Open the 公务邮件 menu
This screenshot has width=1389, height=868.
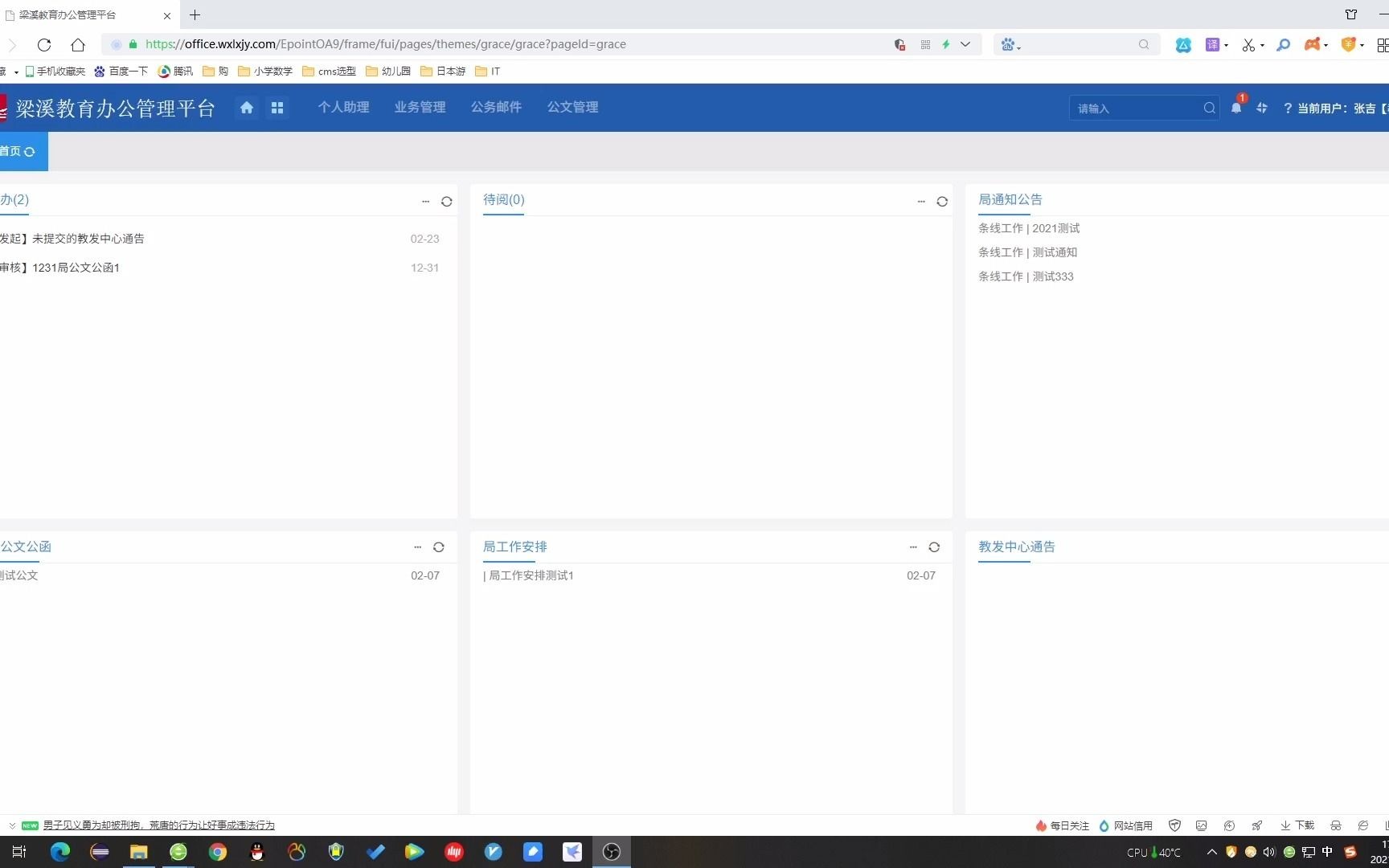496,108
